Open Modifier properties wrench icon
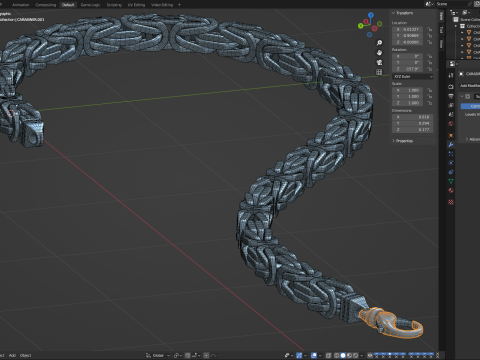Image resolution: width=480 pixels, height=360 pixels. point(451,145)
